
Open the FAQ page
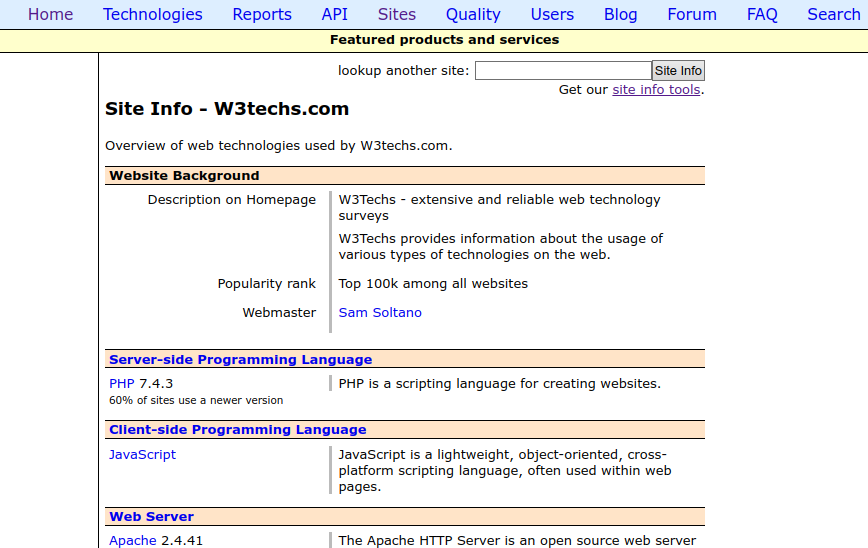coord(762,14)
